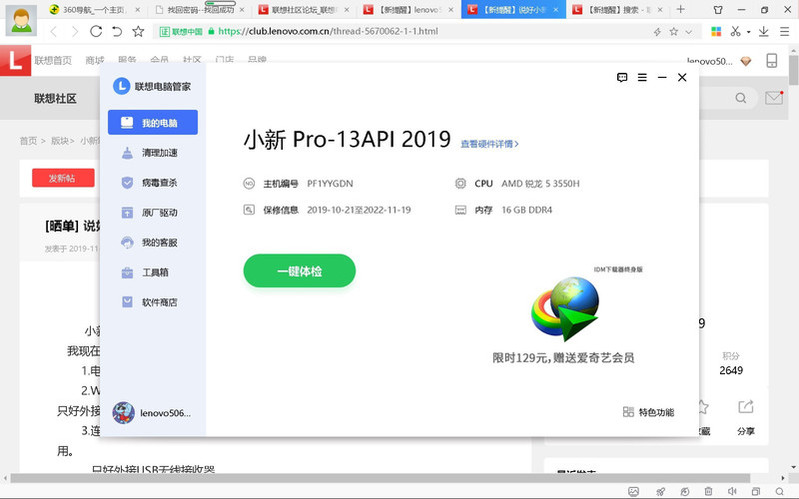
Task: Click the browser user avatar
Action: [21, 20]
